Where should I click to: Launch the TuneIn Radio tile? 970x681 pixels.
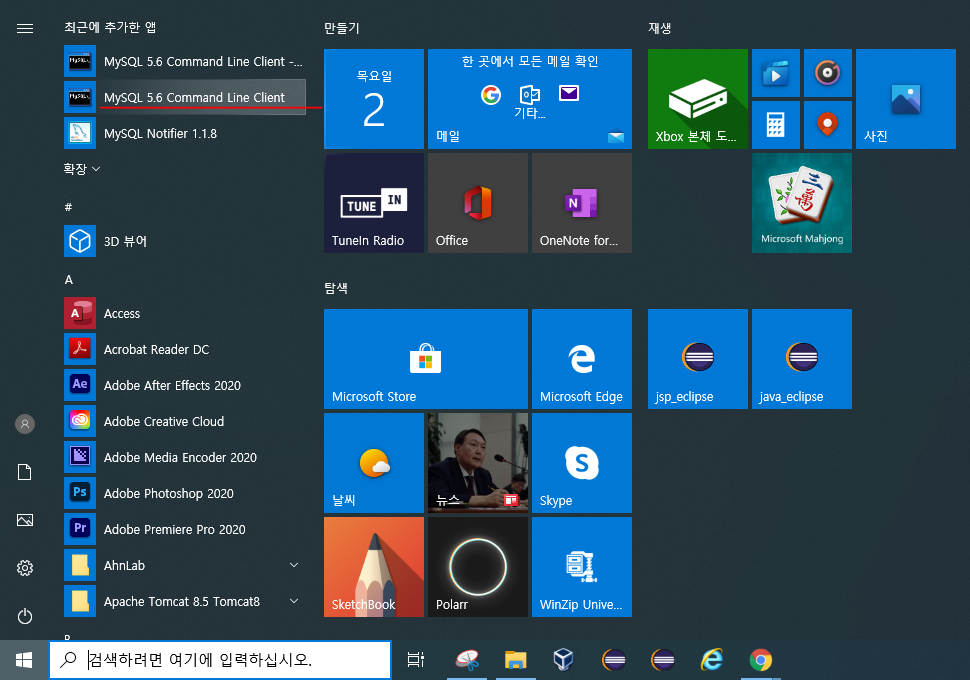[x=374, y=203]
